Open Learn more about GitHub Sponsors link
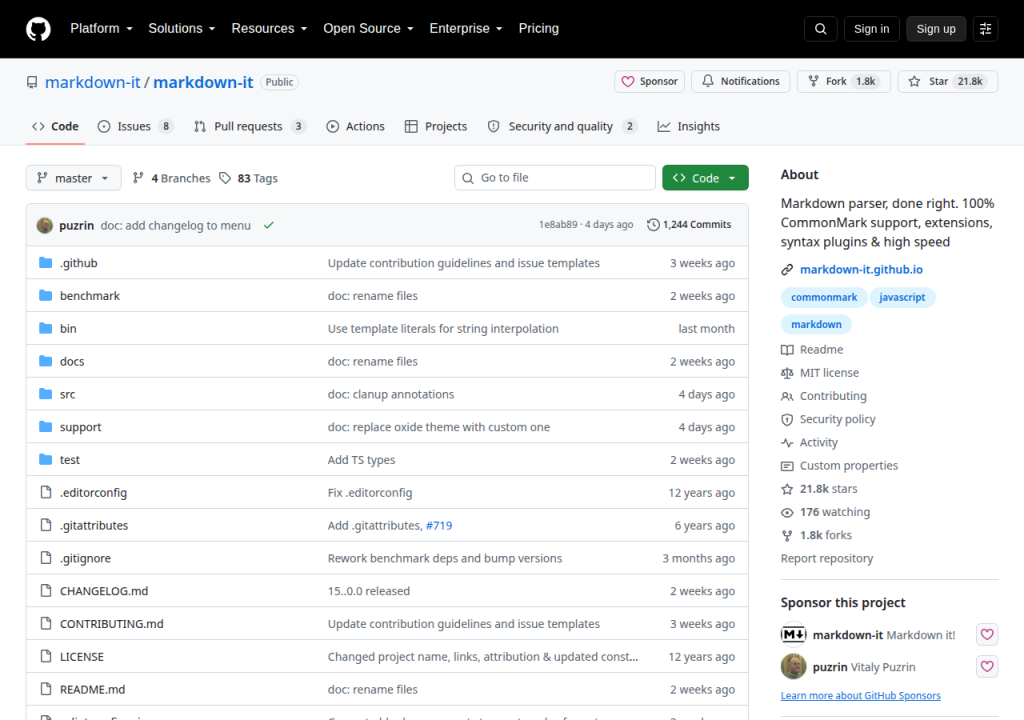The height and width of the screenshot is (720, 1024). pos(860,695)
